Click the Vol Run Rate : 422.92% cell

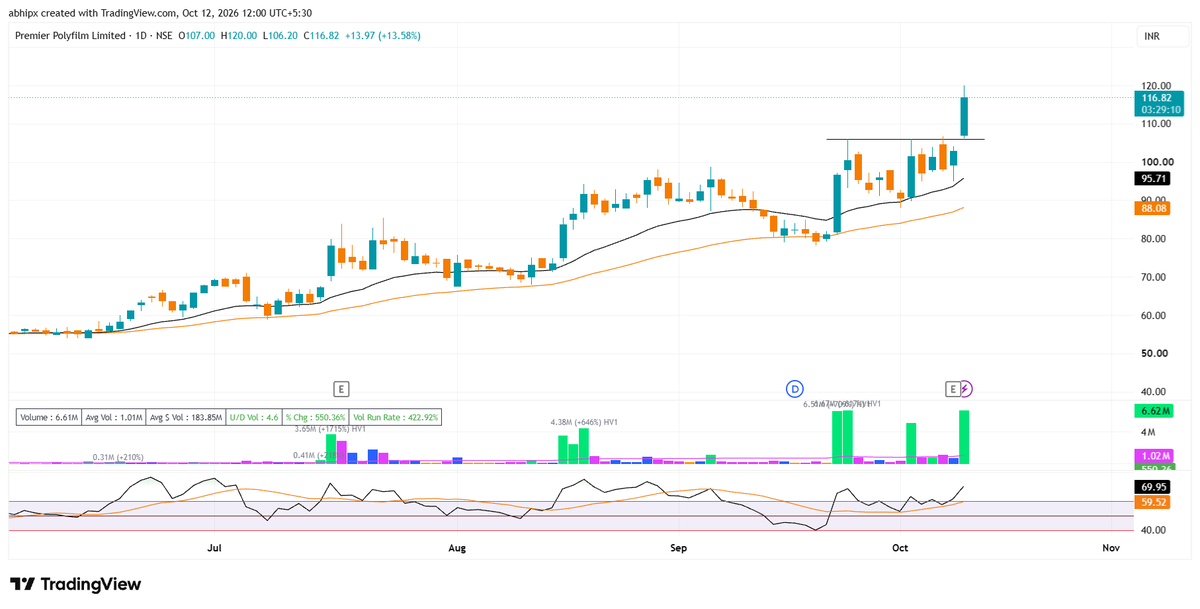[395, 418]
